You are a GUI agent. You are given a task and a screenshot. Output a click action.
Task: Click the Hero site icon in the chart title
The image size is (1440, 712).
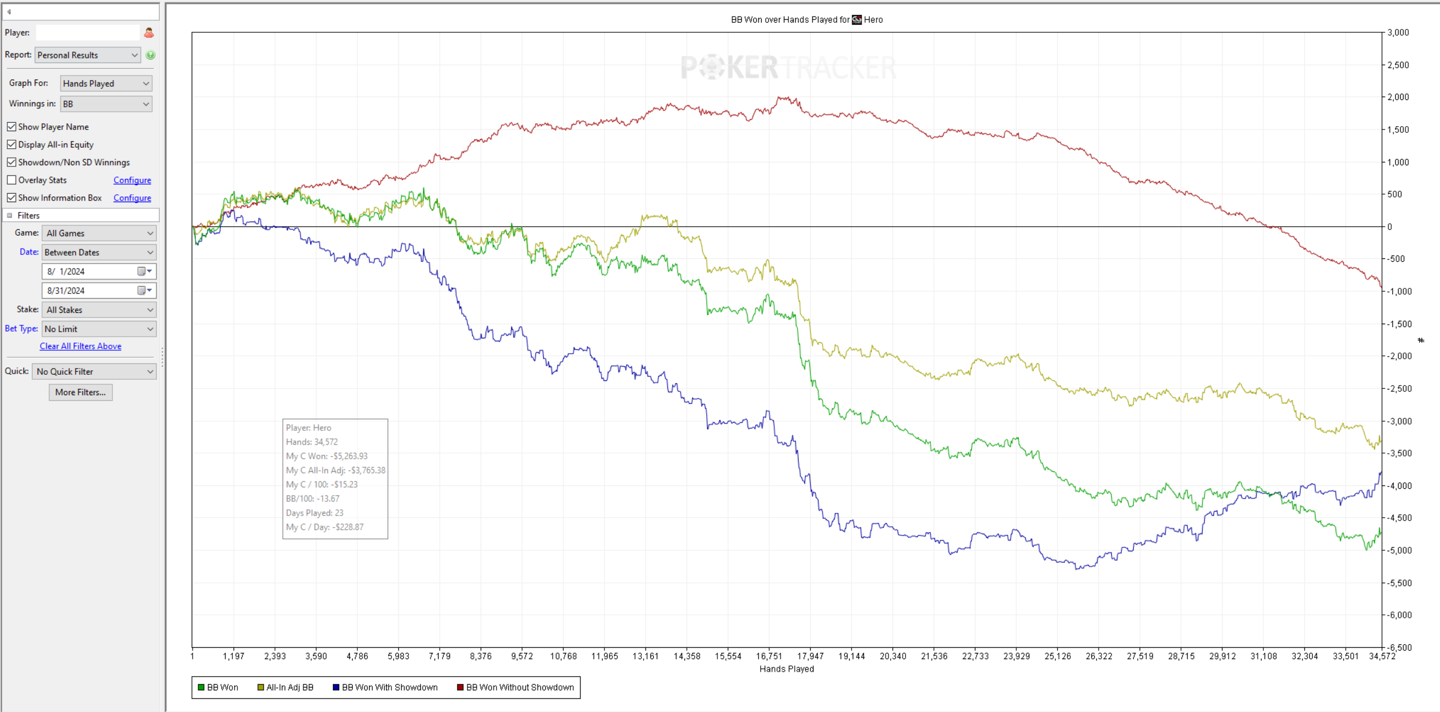coord(857,20)
